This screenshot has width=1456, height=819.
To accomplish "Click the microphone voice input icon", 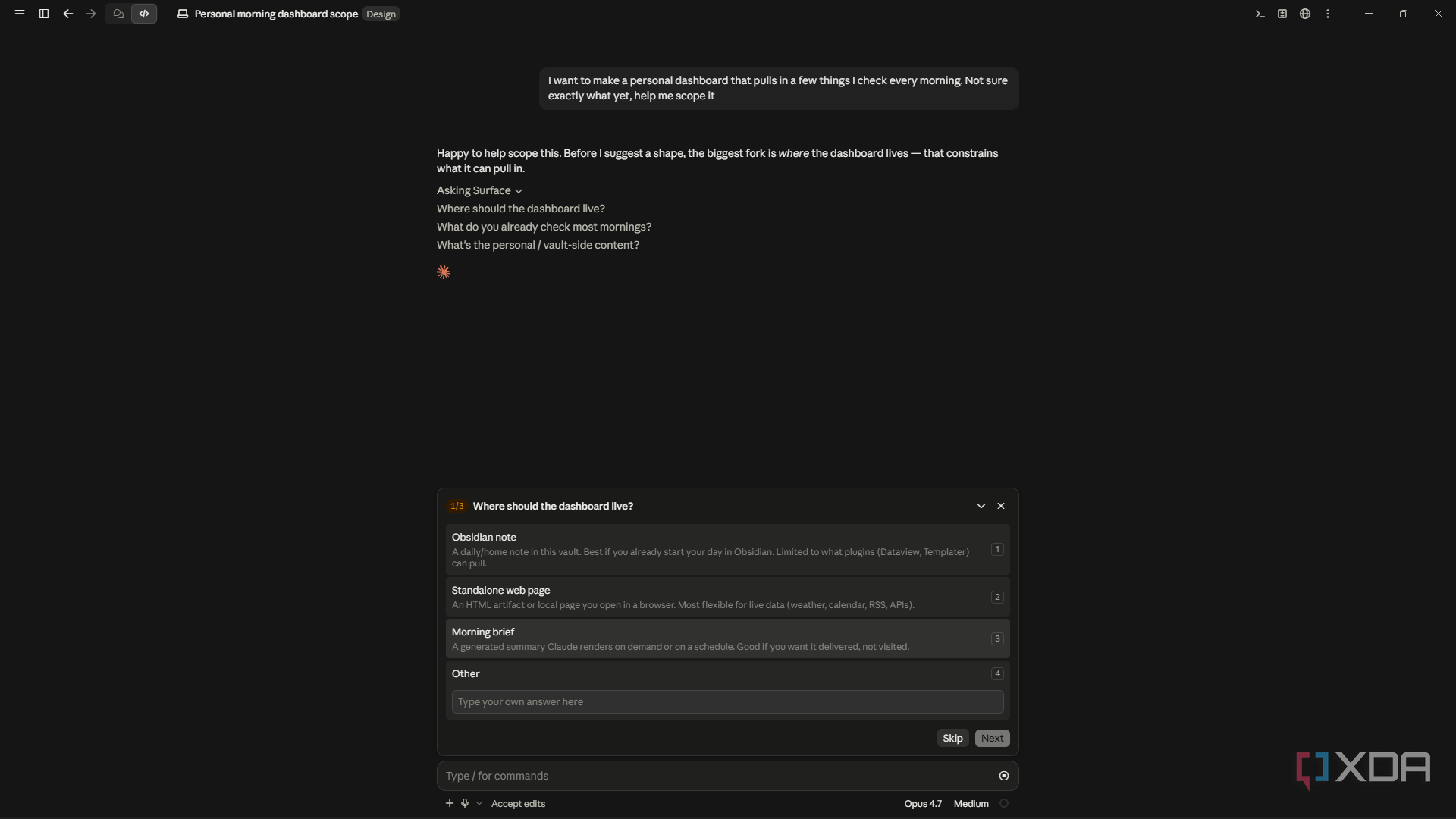I will coord(465,803).
